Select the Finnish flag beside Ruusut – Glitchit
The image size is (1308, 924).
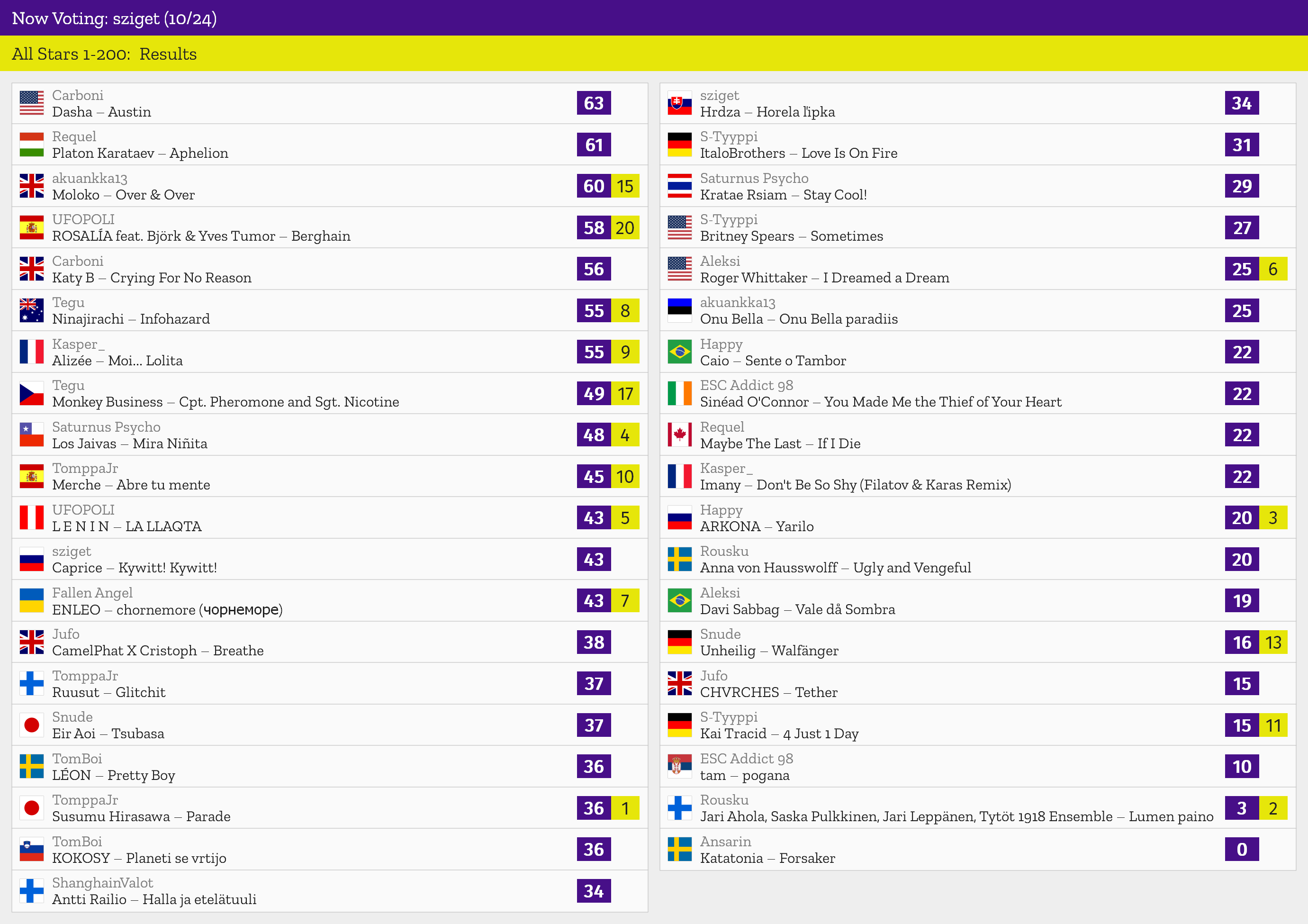tap(31, 684)
